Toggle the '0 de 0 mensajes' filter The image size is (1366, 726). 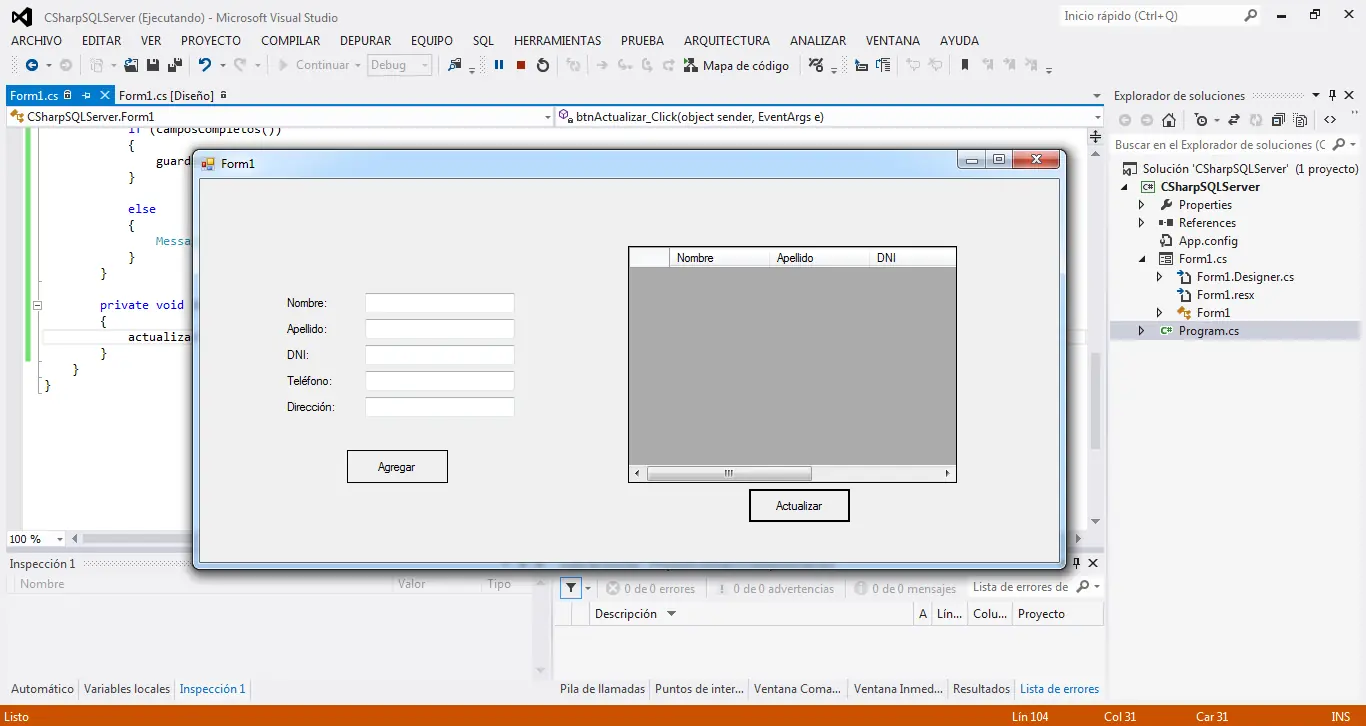pos(905,589)
